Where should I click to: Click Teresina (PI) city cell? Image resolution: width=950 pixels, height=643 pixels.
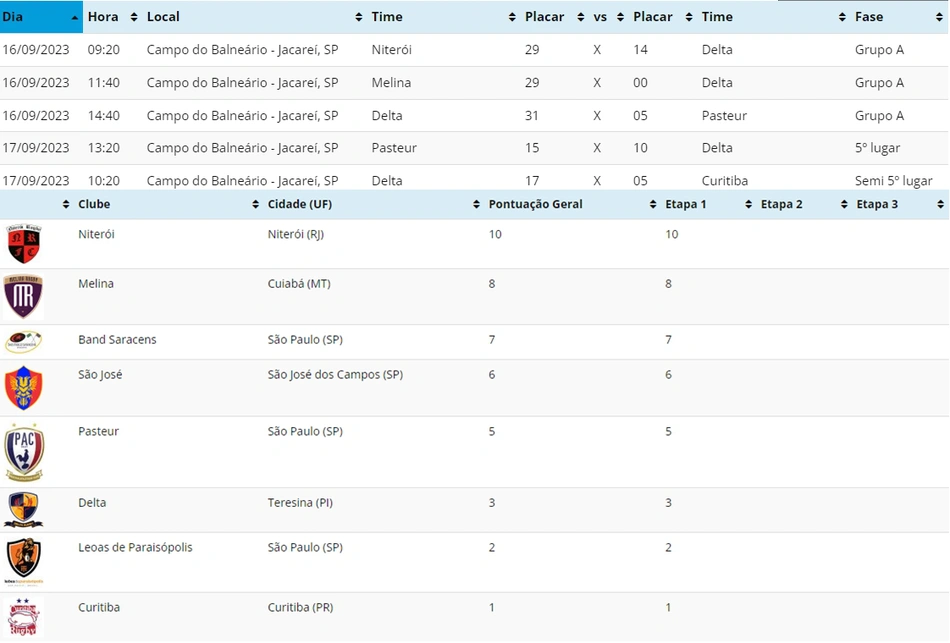coord(300,502)
